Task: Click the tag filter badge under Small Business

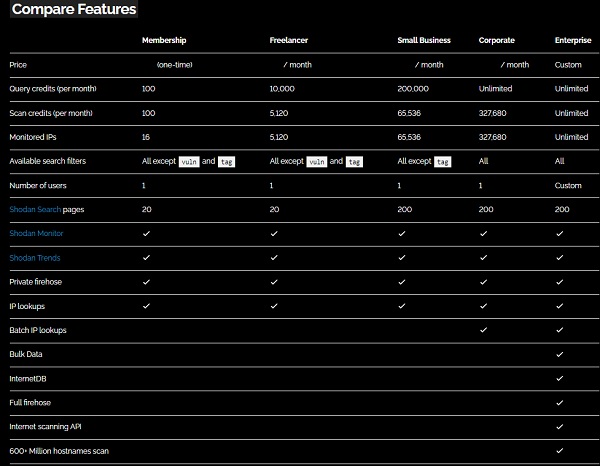Action: tap(443, 162)
